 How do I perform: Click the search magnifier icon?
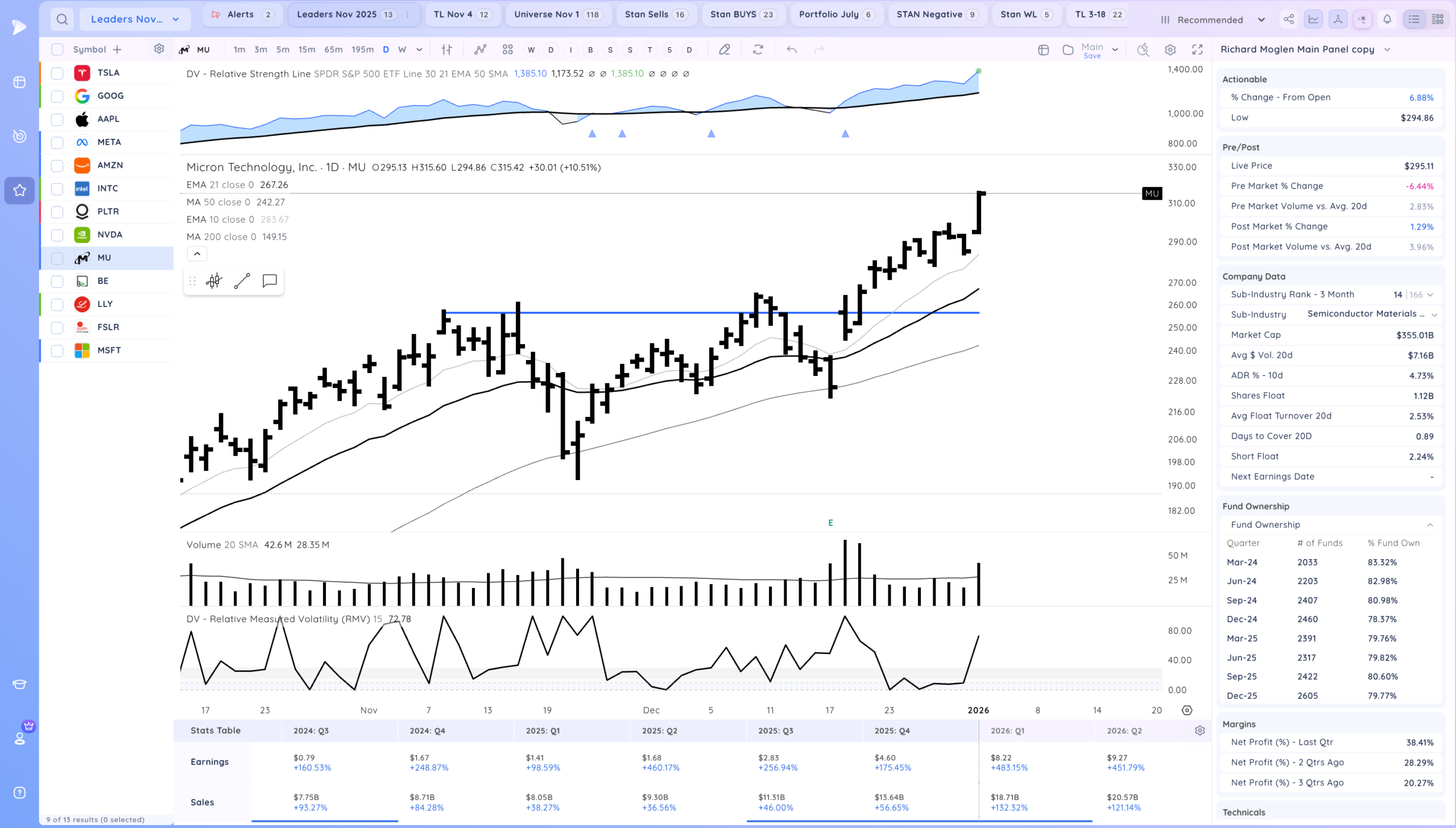pyautogui.click(x=62, y=19)
